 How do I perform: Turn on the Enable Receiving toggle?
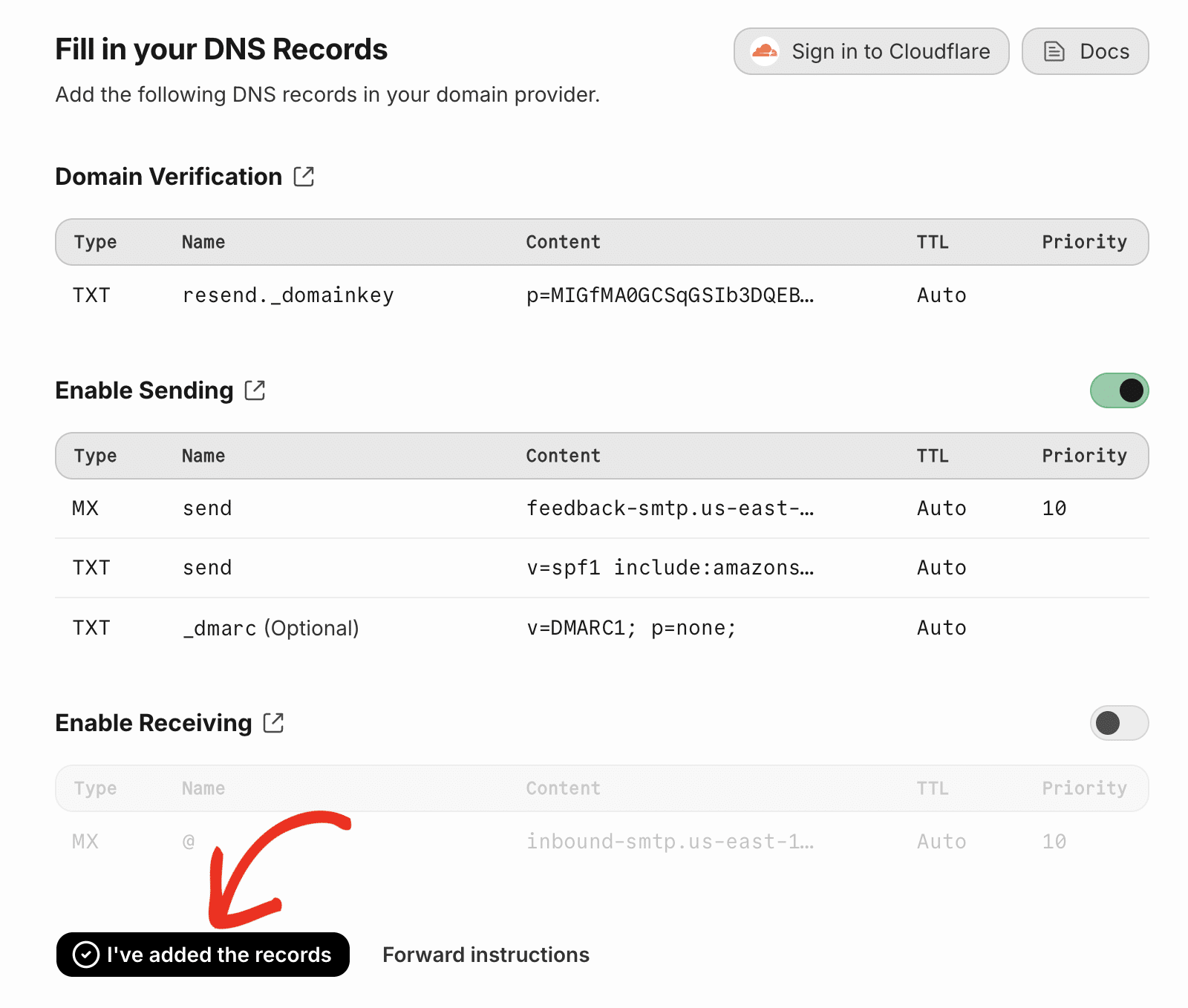click(x=1118, y=723)
